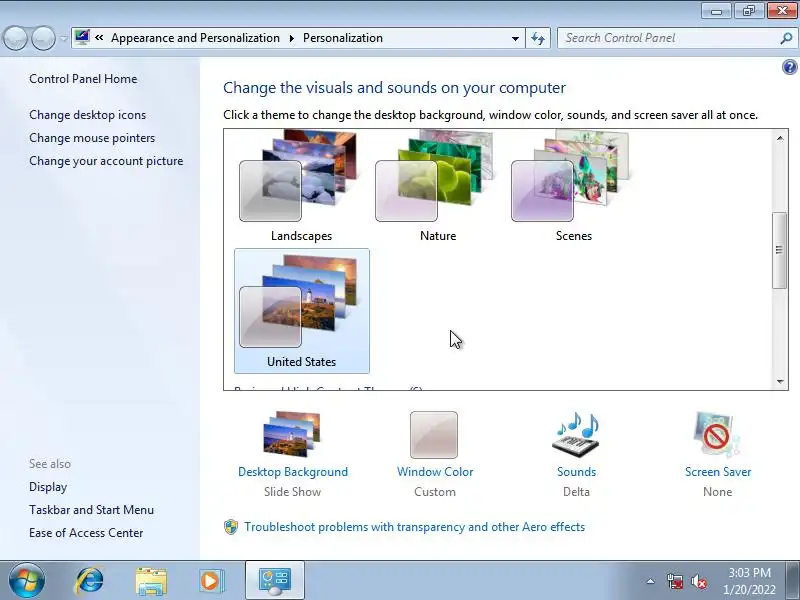Screen dimensions: 800x600
Task: Open Change desktop icons
Action: pyautogui.click(x=87, y=115)
